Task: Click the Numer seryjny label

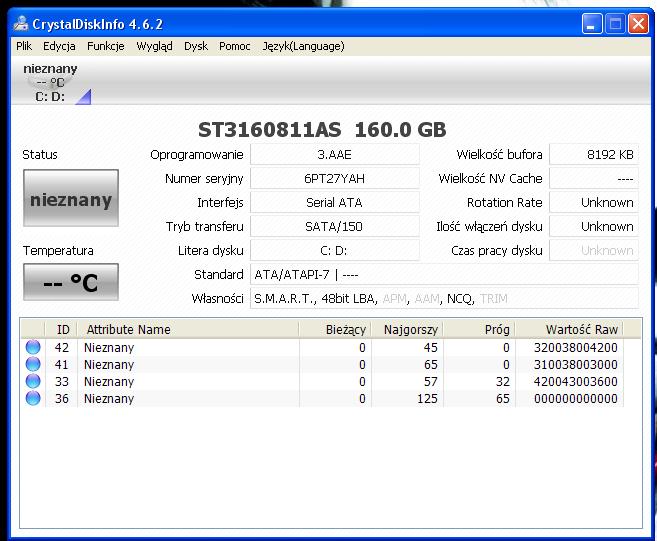Action: [204, 179]
